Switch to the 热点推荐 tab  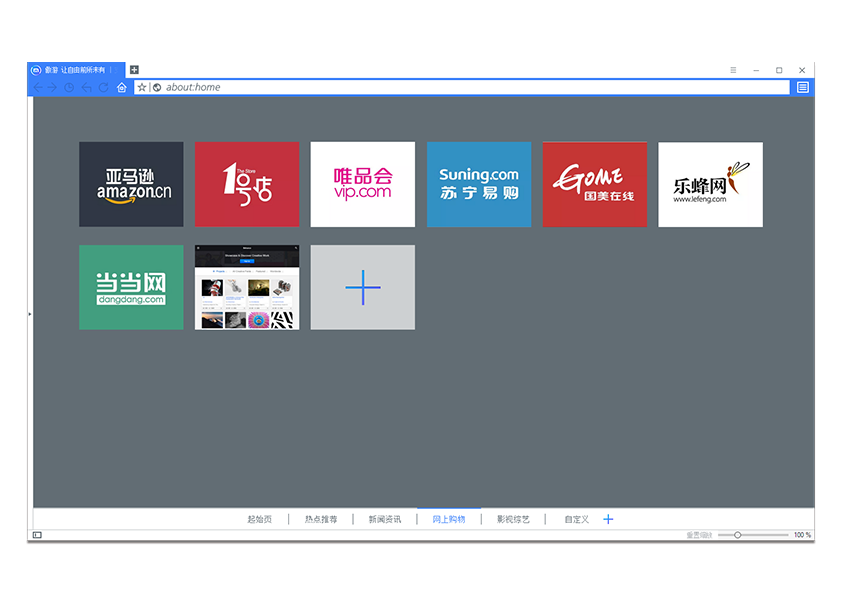321,519
